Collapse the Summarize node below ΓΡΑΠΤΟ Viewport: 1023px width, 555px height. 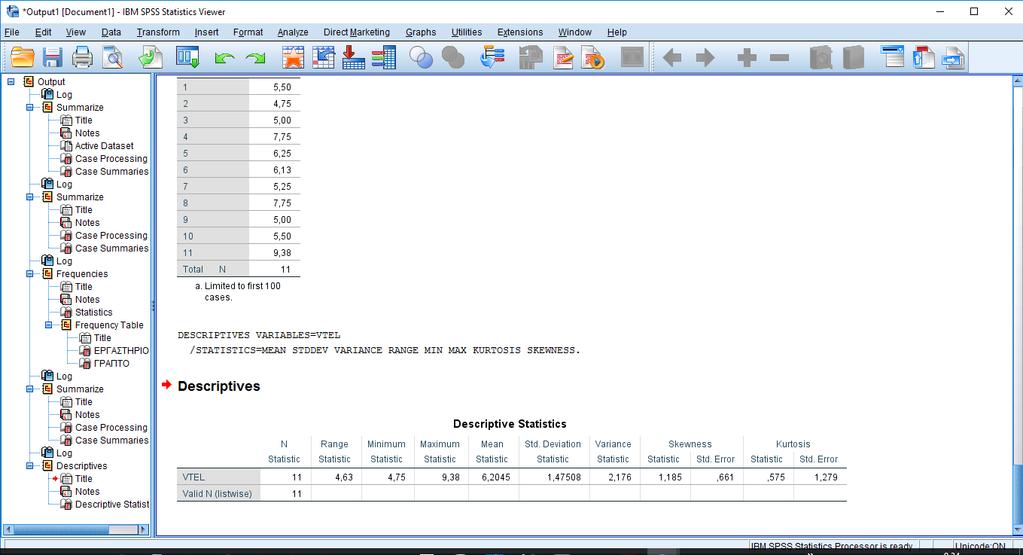[30, 389]
